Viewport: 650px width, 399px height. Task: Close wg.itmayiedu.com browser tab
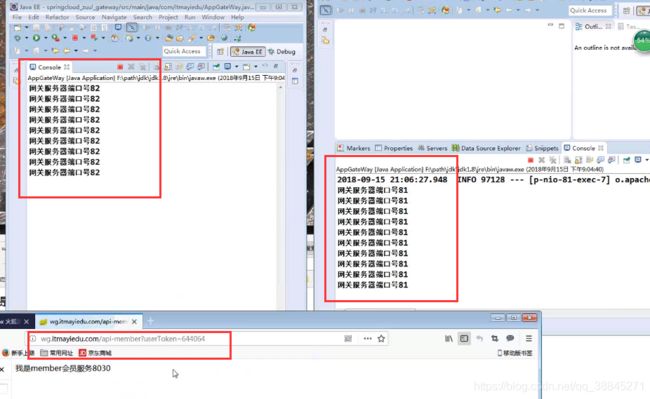(134, 322)
